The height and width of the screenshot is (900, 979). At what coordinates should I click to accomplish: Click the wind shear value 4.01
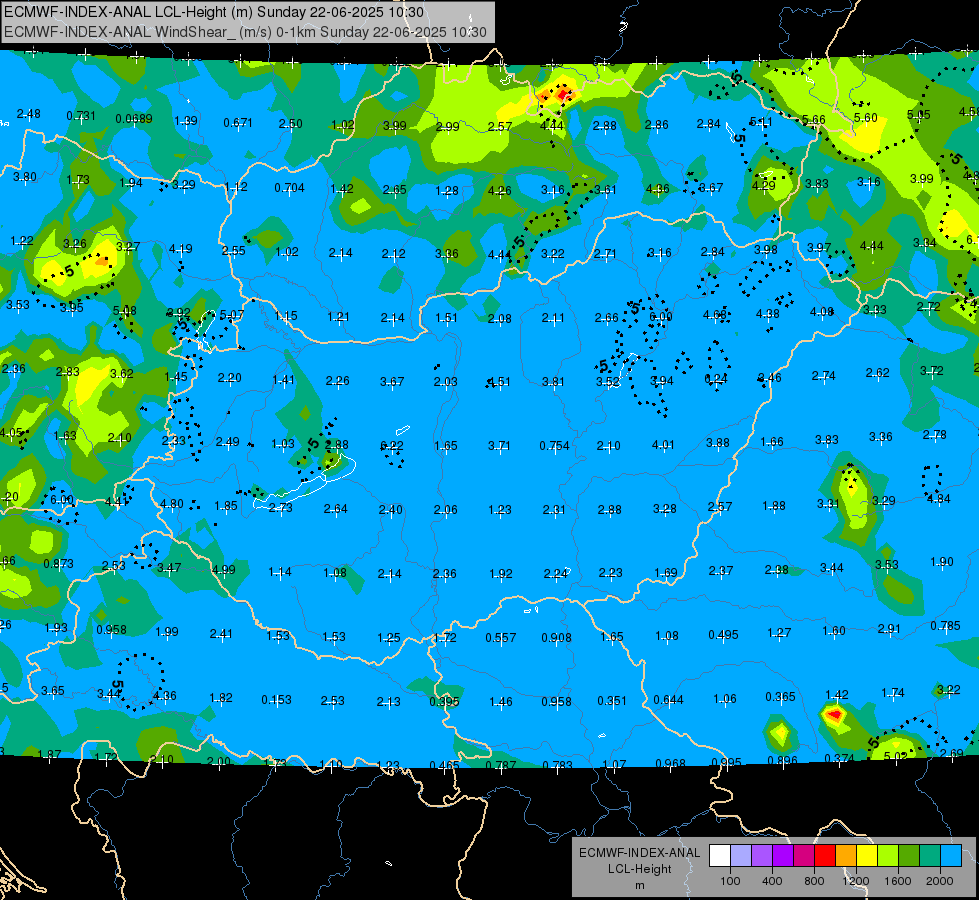click(x=663, y=445)
